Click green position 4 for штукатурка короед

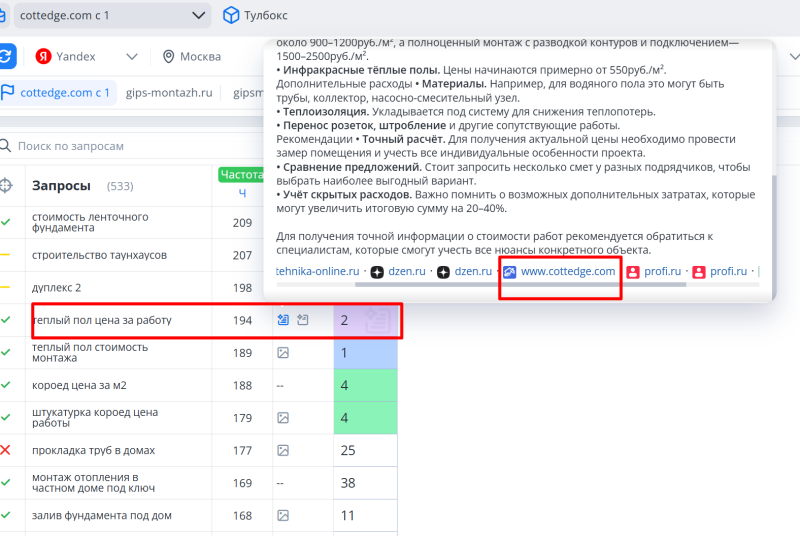coord(365,418)
